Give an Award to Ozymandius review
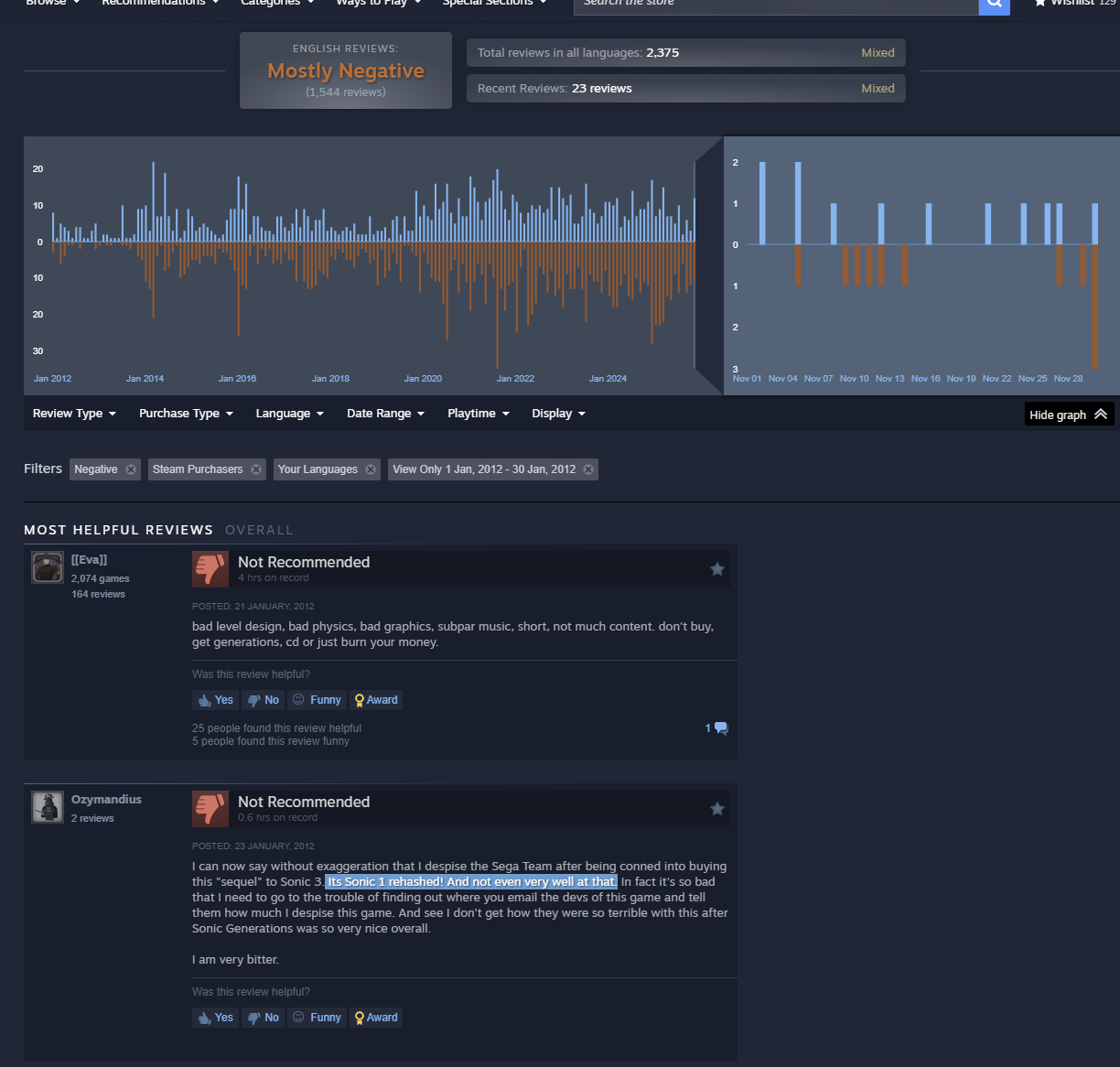This screenshot has height=1067, width=1120. click(376, 1018)
